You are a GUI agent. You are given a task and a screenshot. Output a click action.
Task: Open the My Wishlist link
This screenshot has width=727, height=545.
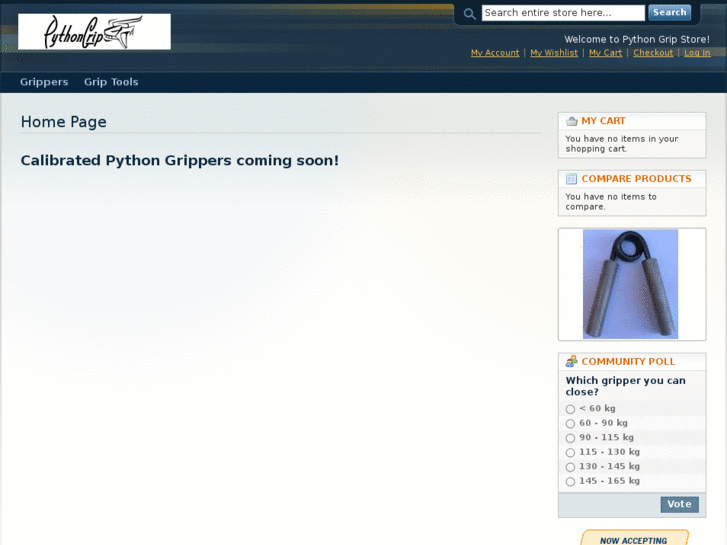554,53
